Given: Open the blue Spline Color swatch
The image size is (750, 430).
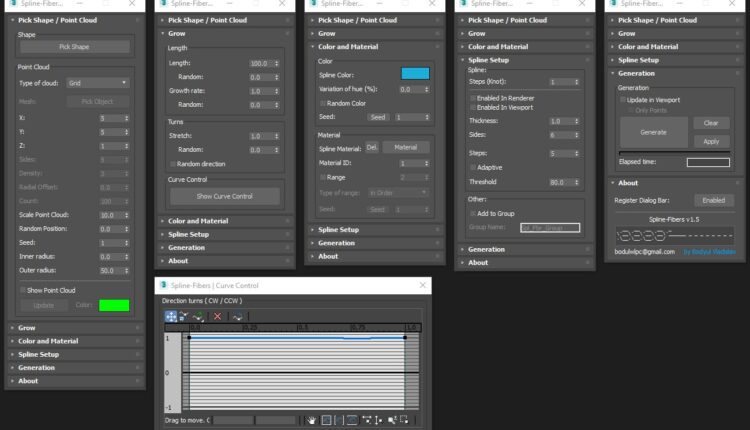Looking at the screenshot, I should pos(415,73).
